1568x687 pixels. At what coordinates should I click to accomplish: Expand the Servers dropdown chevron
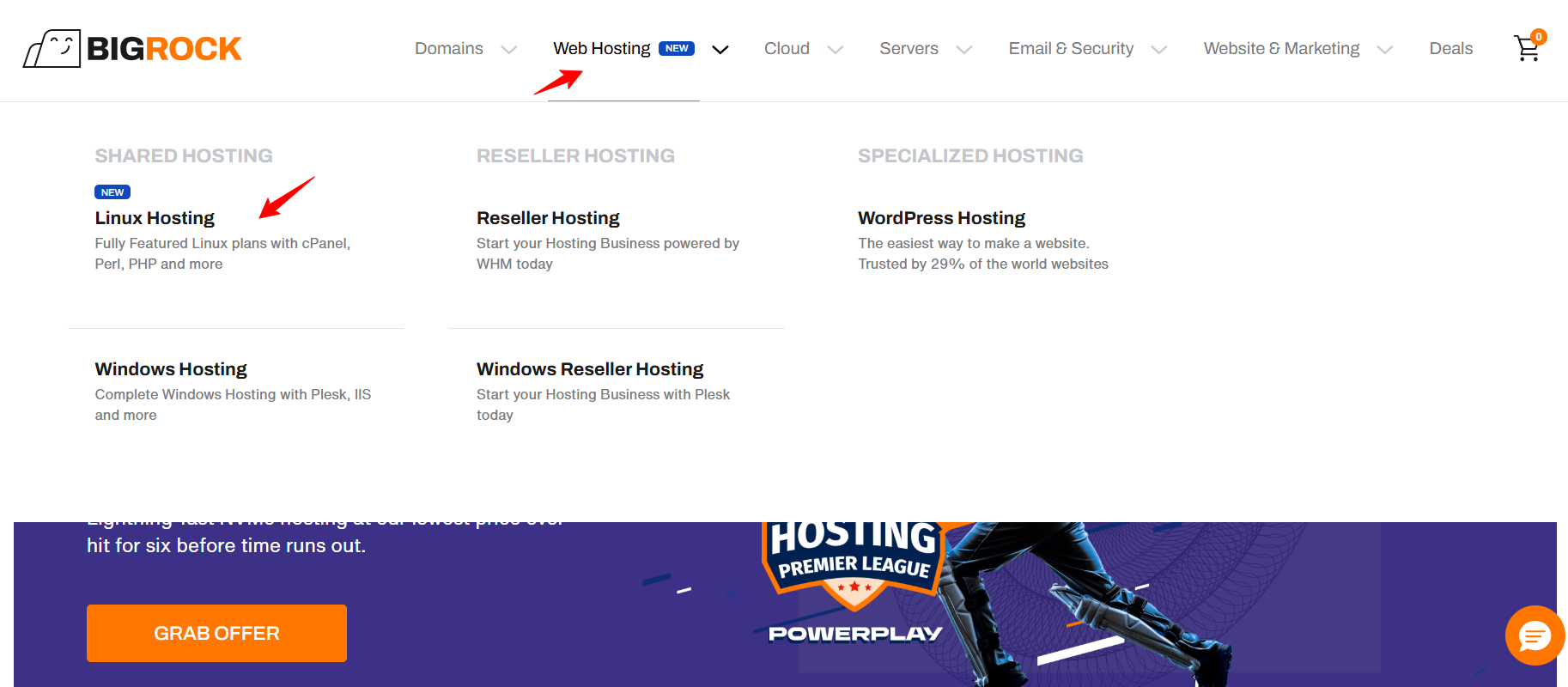(963, 50)
